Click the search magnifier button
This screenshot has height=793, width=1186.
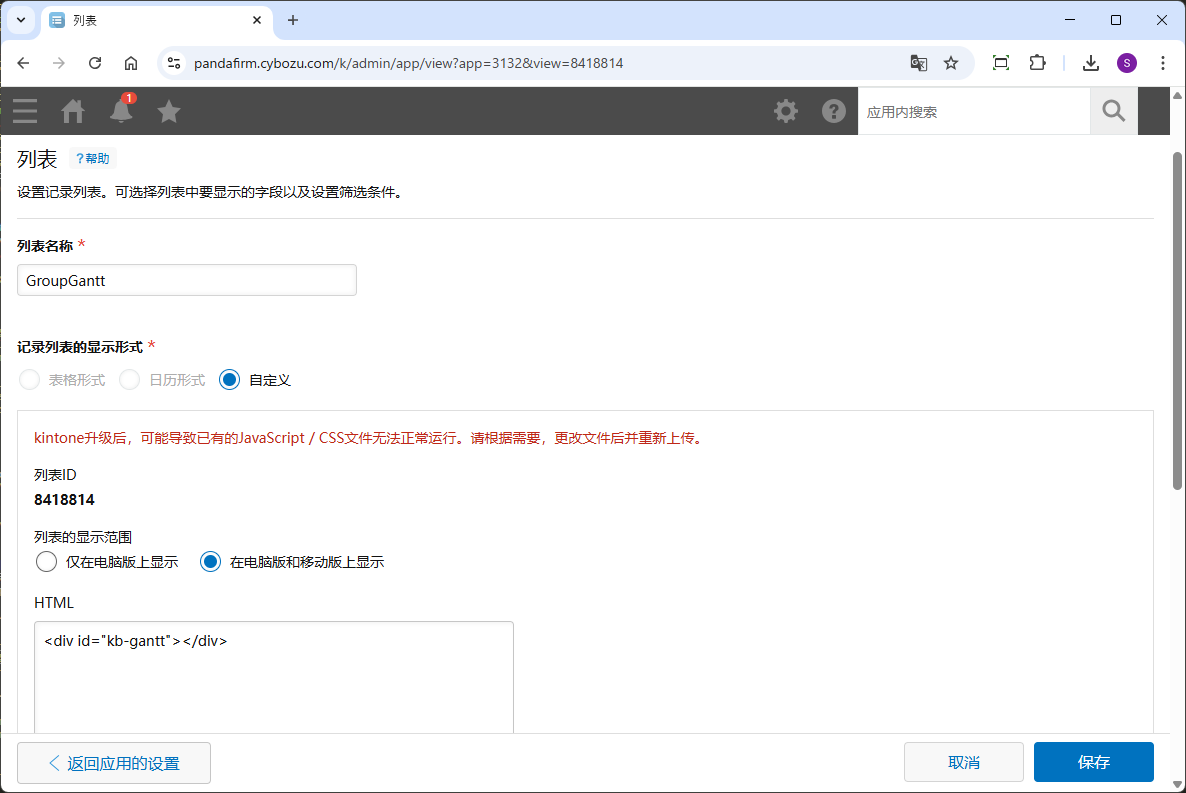point(1114,111)
